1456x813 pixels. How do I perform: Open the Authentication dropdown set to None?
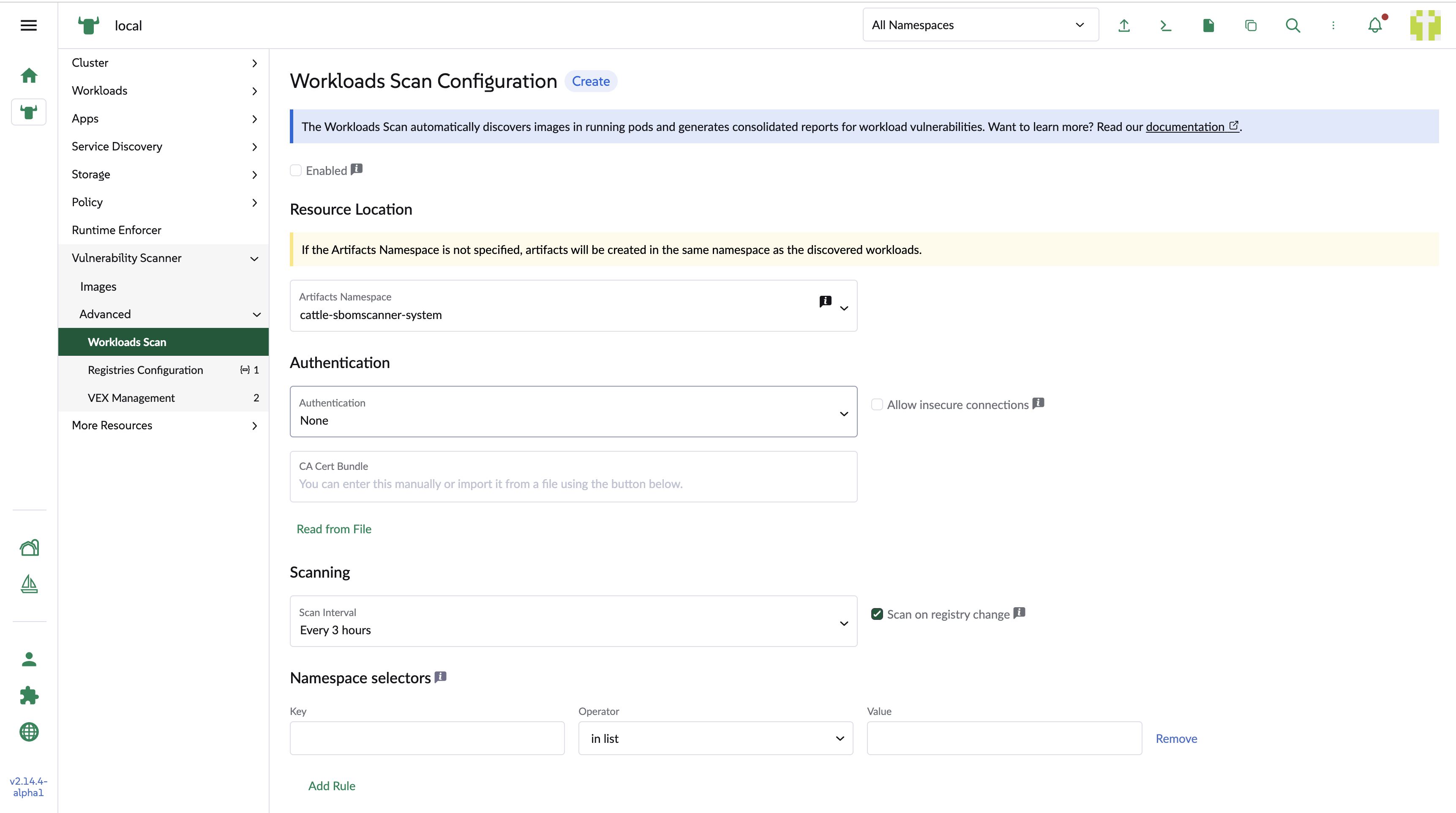click(573, 412)
